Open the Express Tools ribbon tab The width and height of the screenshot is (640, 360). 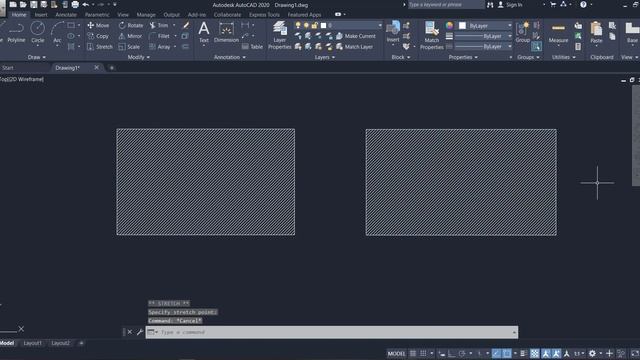coord(264,15)
